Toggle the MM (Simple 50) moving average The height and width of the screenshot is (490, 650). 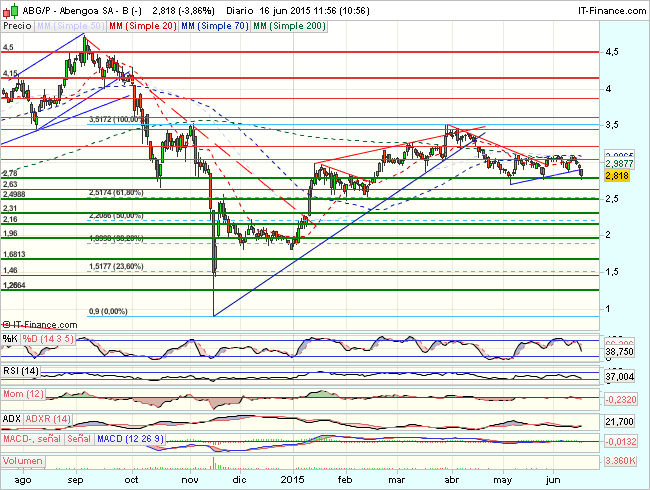tap(70, 26)
